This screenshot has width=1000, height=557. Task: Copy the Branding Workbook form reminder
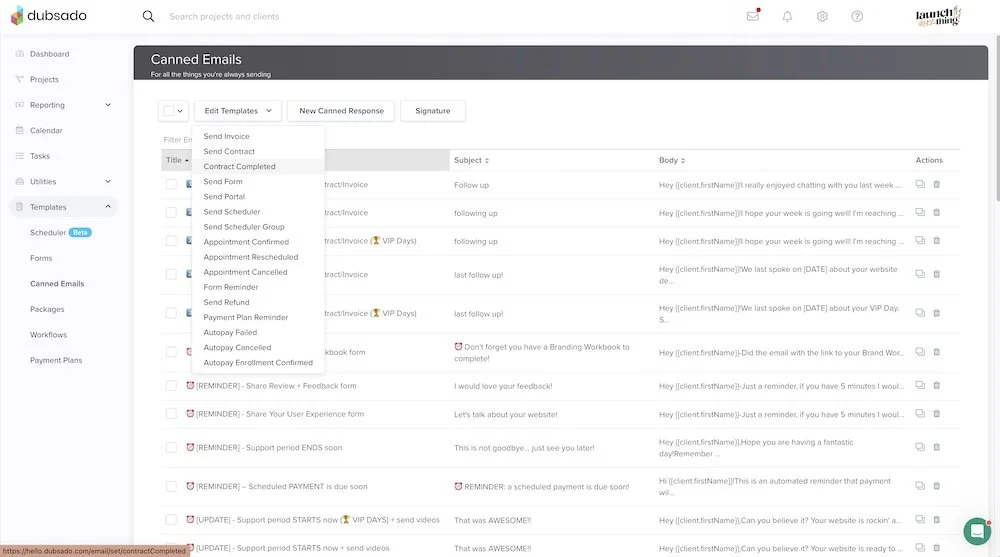pyautogui.click(x=920, y=352)
